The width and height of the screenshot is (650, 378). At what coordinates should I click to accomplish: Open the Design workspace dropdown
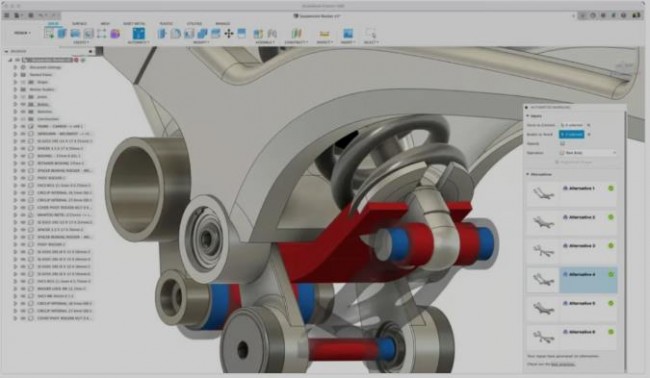(22, 33)
